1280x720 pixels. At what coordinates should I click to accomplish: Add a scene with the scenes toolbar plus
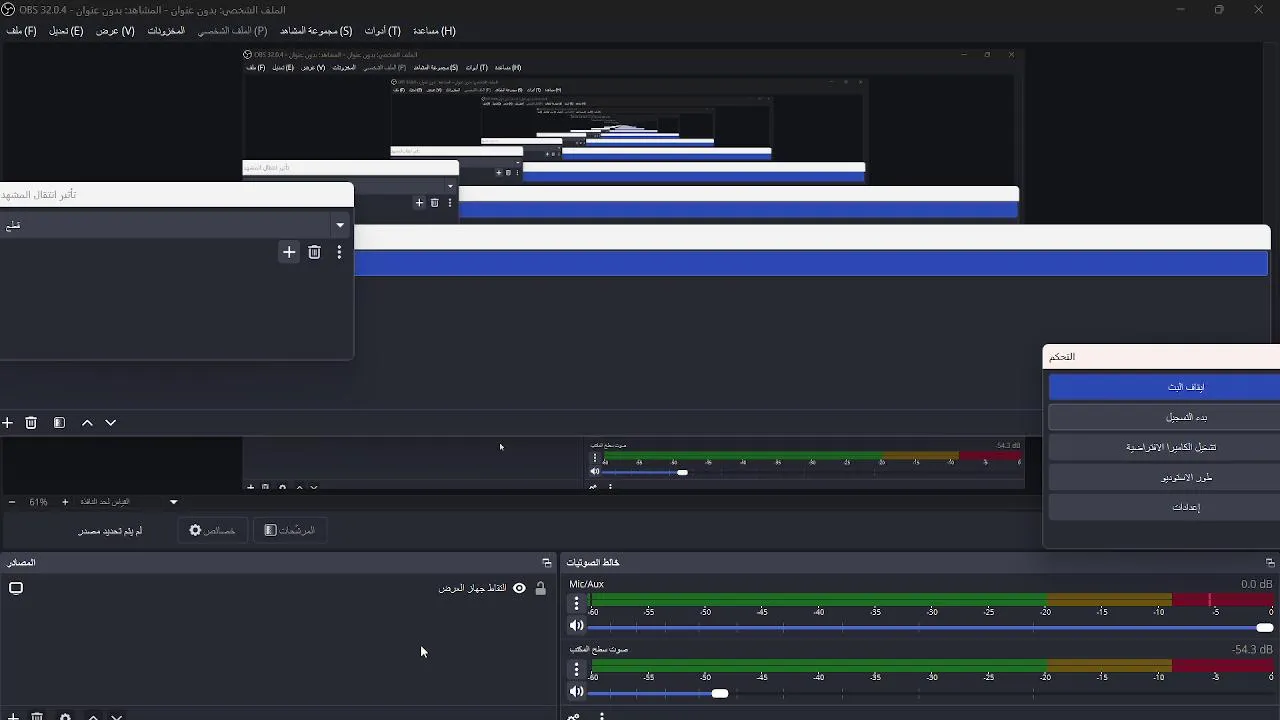click(7, 423)
